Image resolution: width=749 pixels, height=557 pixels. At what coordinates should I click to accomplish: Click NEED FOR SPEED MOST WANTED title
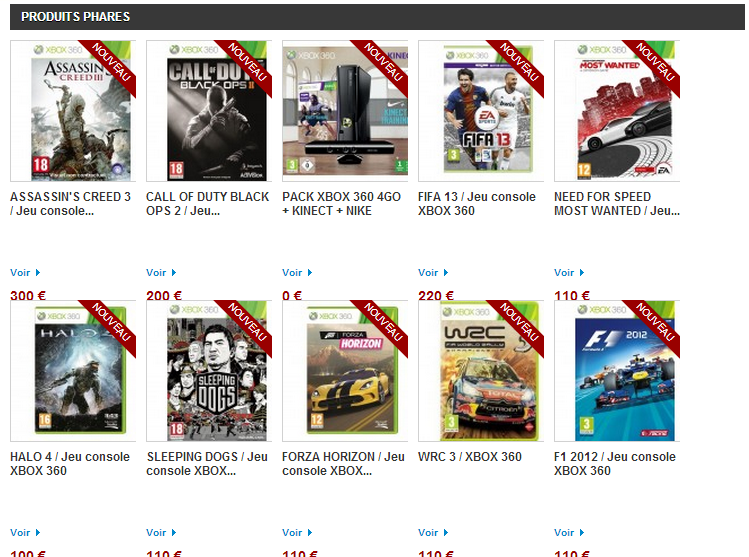[617, 204]
